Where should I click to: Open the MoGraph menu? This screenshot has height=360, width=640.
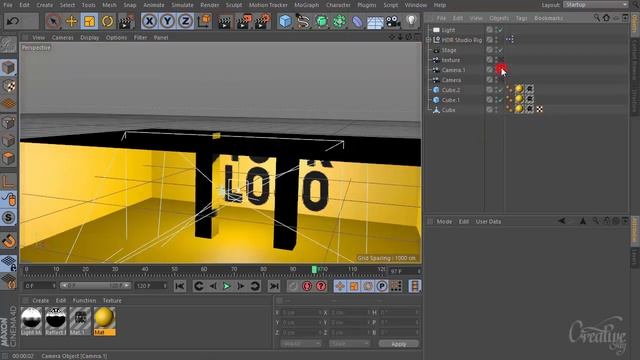pos(307,5)
